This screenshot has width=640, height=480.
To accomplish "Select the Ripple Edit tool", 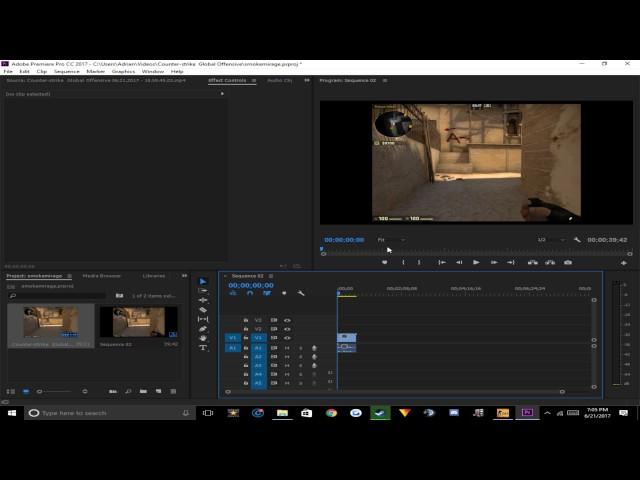I will click(203, 300).
